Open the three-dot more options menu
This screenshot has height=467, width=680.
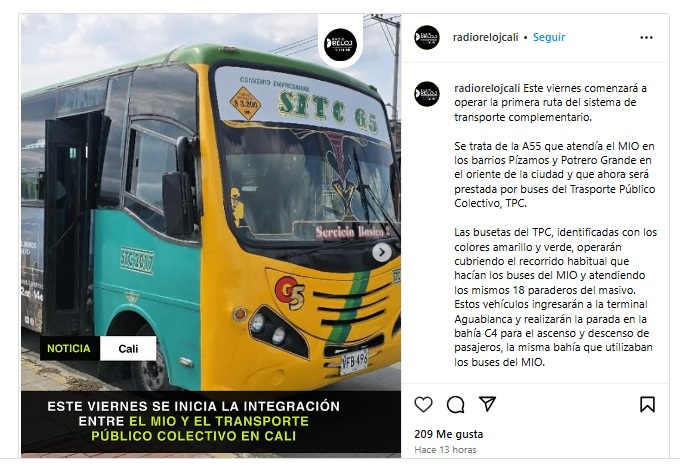pos(646,38)
